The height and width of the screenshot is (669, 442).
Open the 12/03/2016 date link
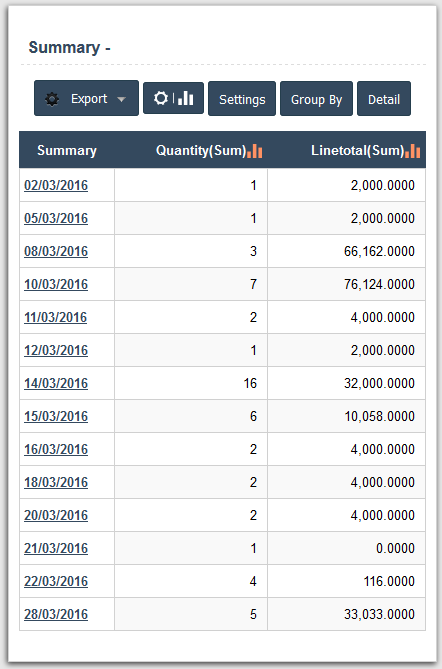tap(56, 350)
